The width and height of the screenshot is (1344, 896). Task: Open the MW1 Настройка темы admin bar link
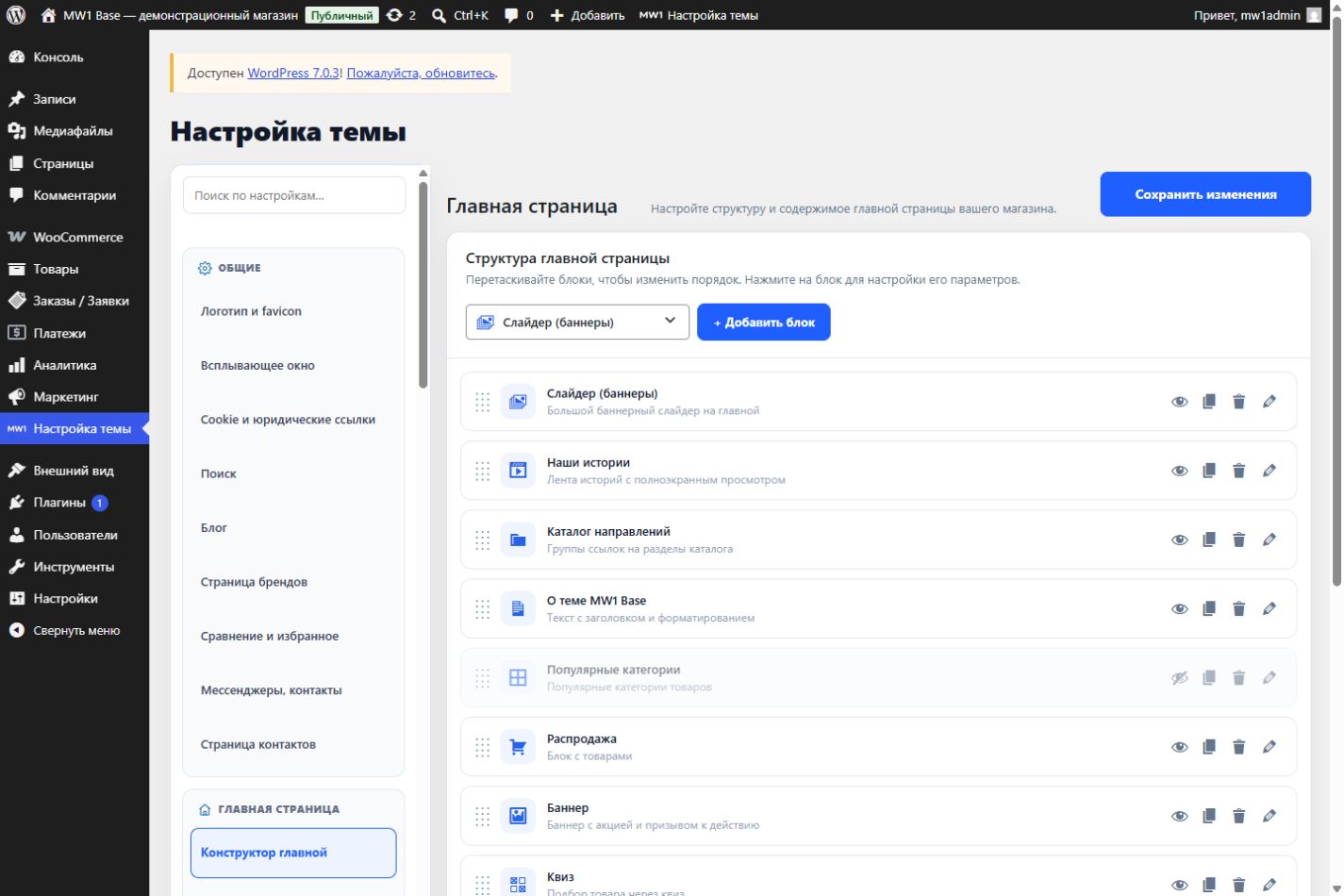click(699, 15)
